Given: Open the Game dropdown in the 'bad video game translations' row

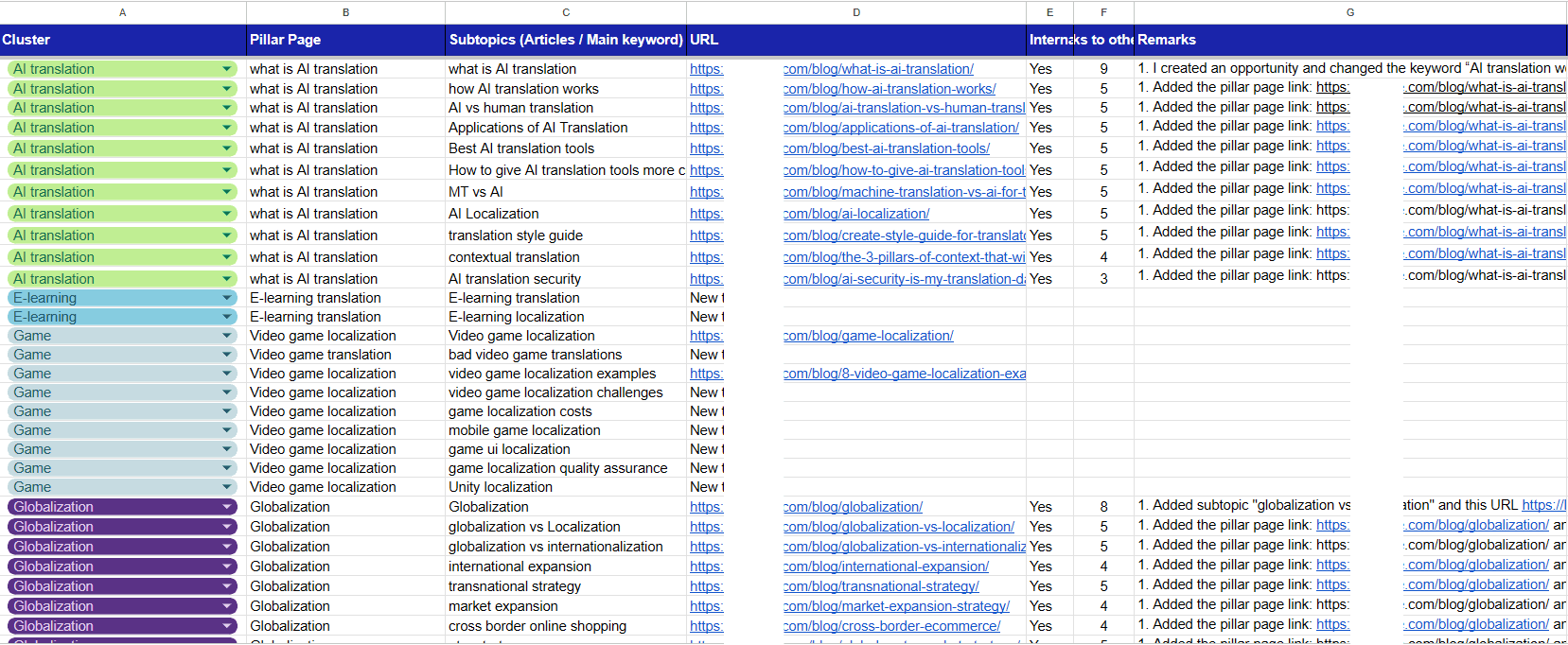Looking at the screenshot, I should [x=227, y=355].
